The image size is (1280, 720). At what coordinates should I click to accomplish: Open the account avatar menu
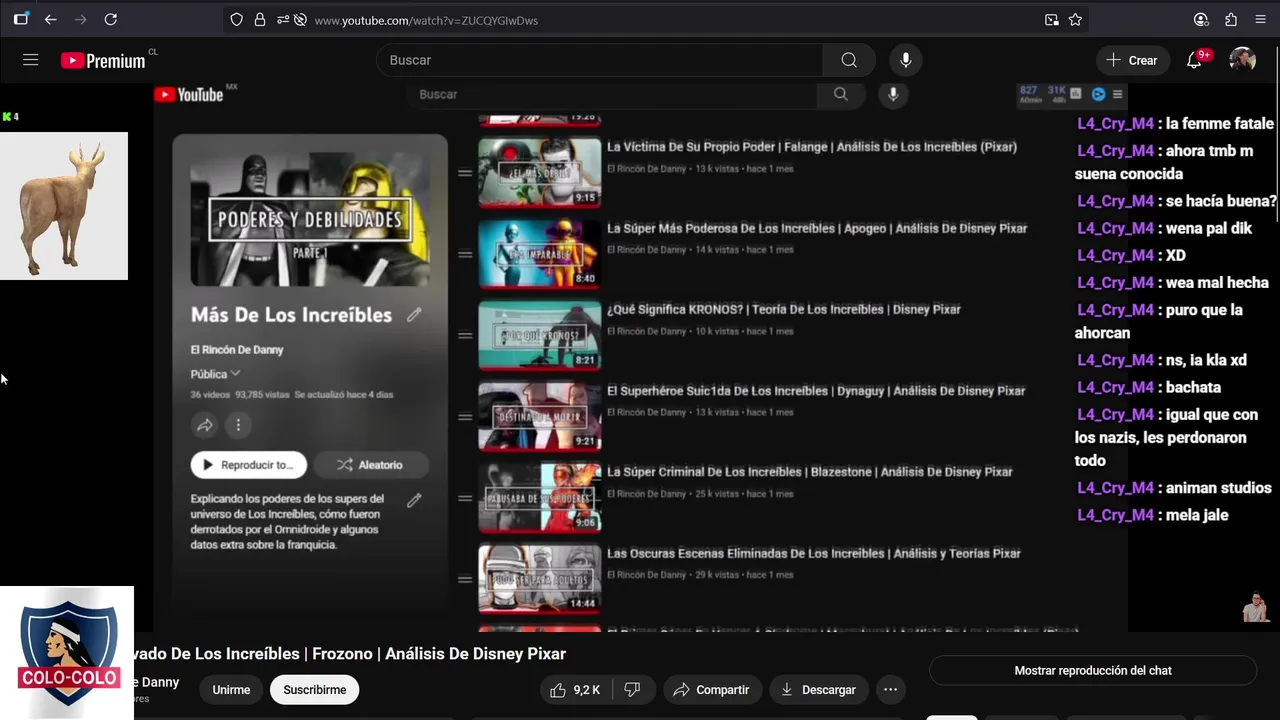coord(1242,60)
